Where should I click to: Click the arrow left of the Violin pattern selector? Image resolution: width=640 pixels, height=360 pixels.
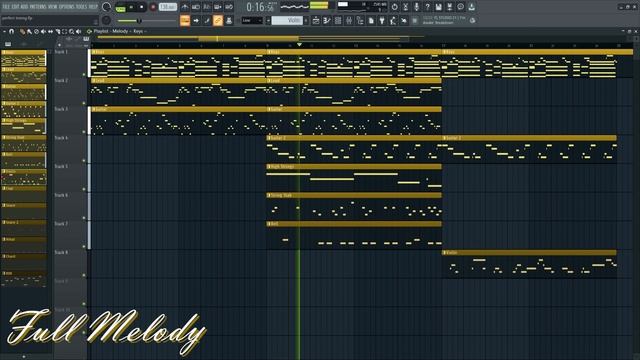[268, 20]
